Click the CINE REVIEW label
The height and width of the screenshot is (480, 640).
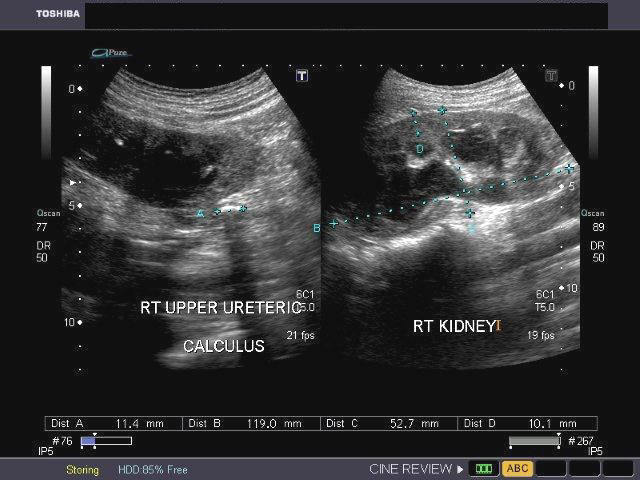[410, 468]
